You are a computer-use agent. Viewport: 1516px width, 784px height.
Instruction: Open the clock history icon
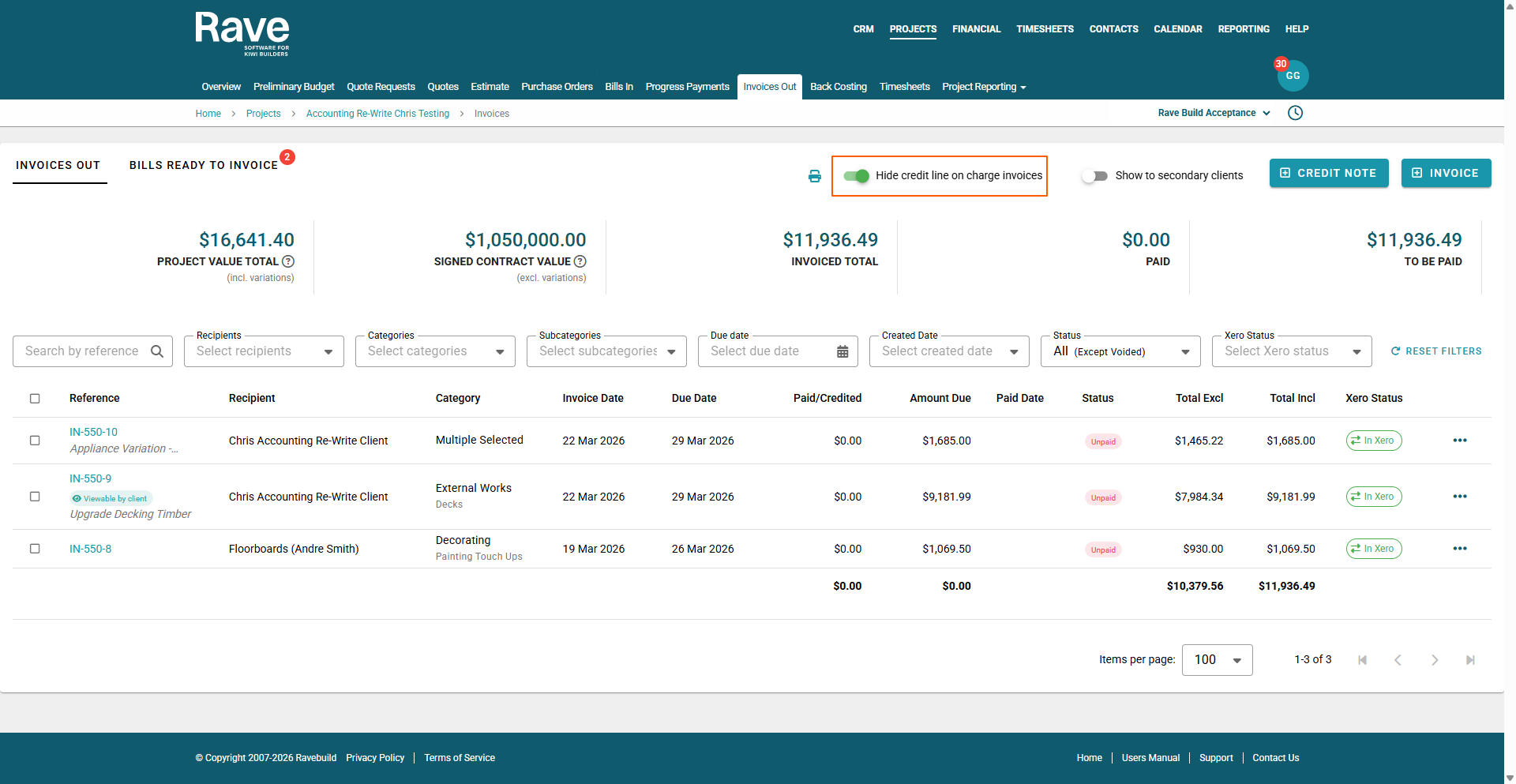(x=1295, y=113)
